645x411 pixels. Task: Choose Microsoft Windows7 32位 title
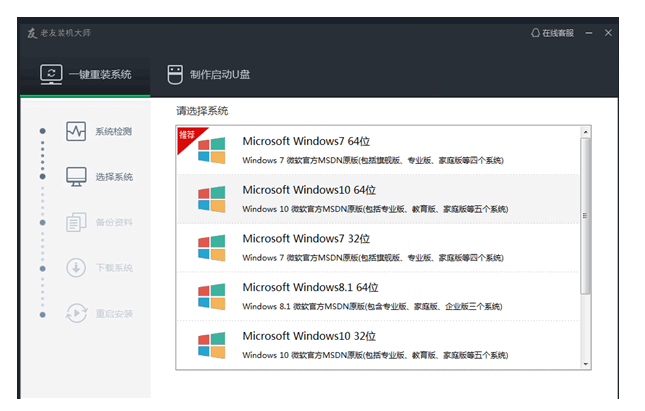(x=306, y=238)
